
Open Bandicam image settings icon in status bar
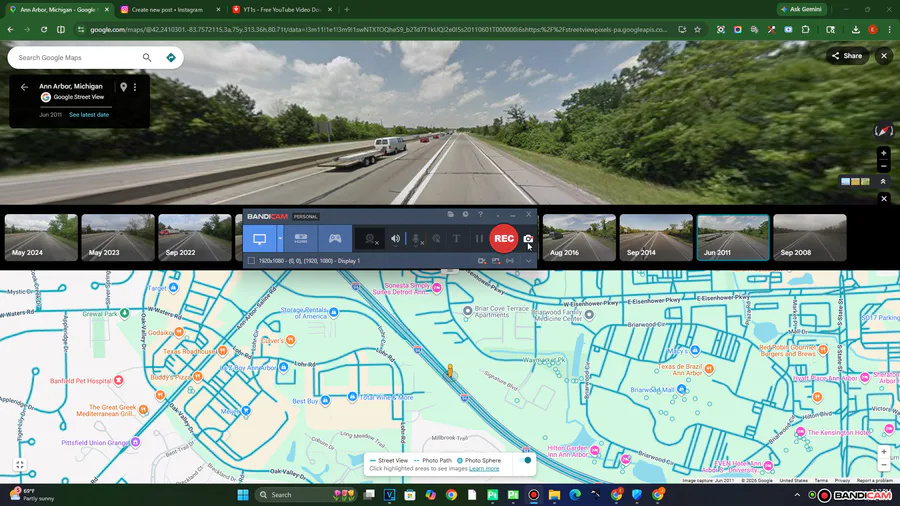tap(496, 261)
